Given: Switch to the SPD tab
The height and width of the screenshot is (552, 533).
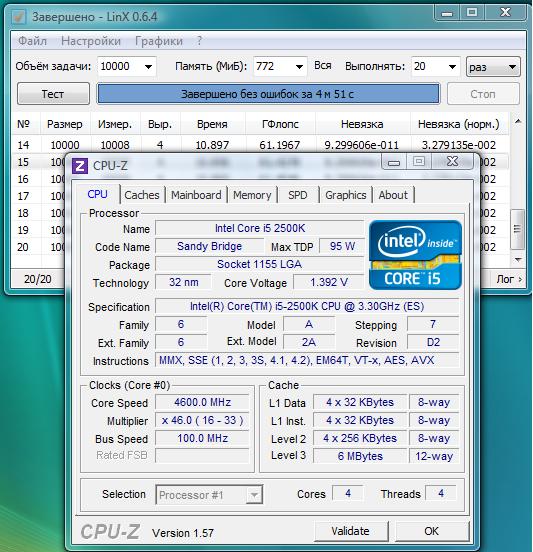Looking at the screenshot, I should (x=298, y=195).
